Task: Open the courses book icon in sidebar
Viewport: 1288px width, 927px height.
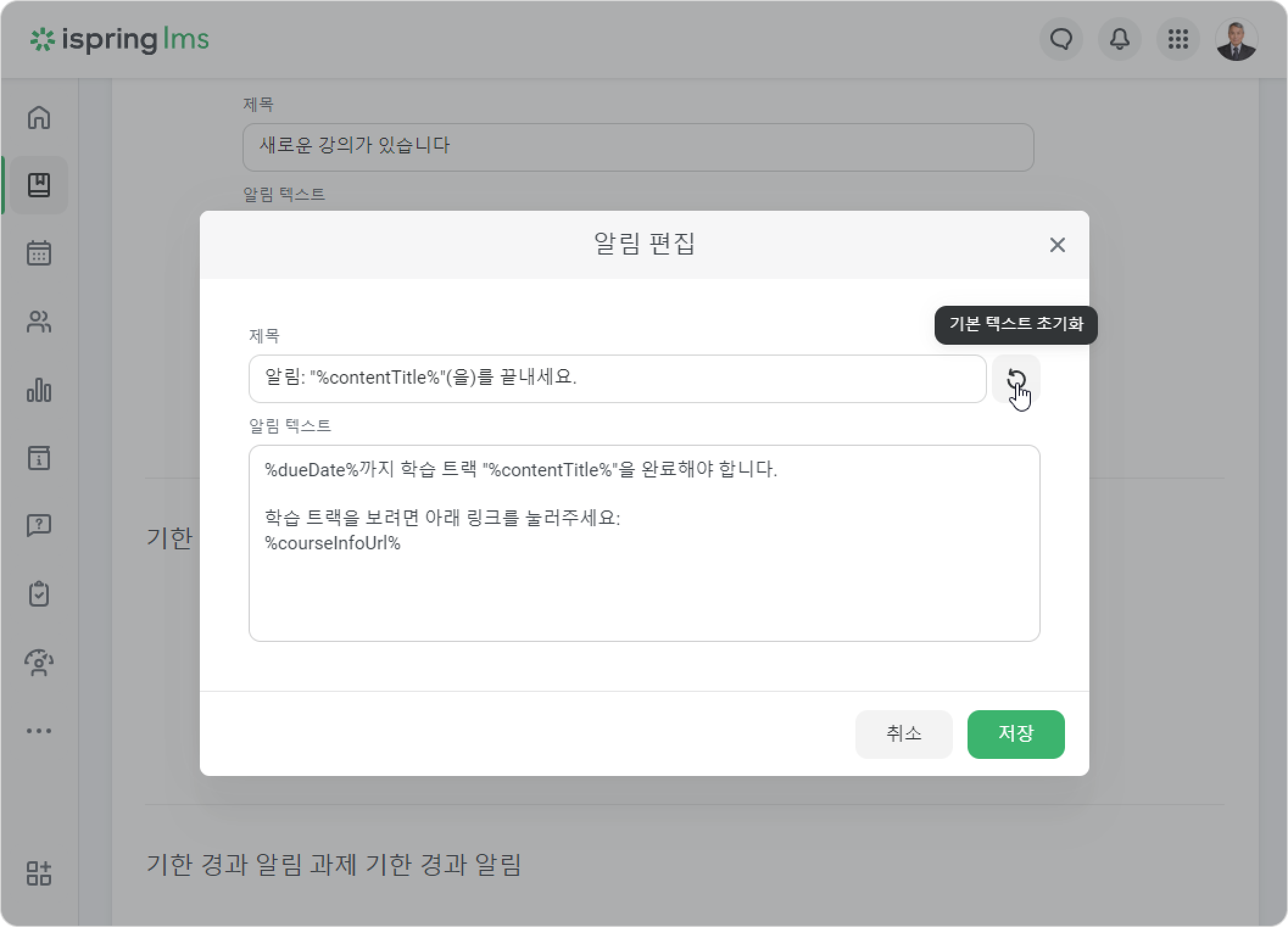Action: (39, 185)
